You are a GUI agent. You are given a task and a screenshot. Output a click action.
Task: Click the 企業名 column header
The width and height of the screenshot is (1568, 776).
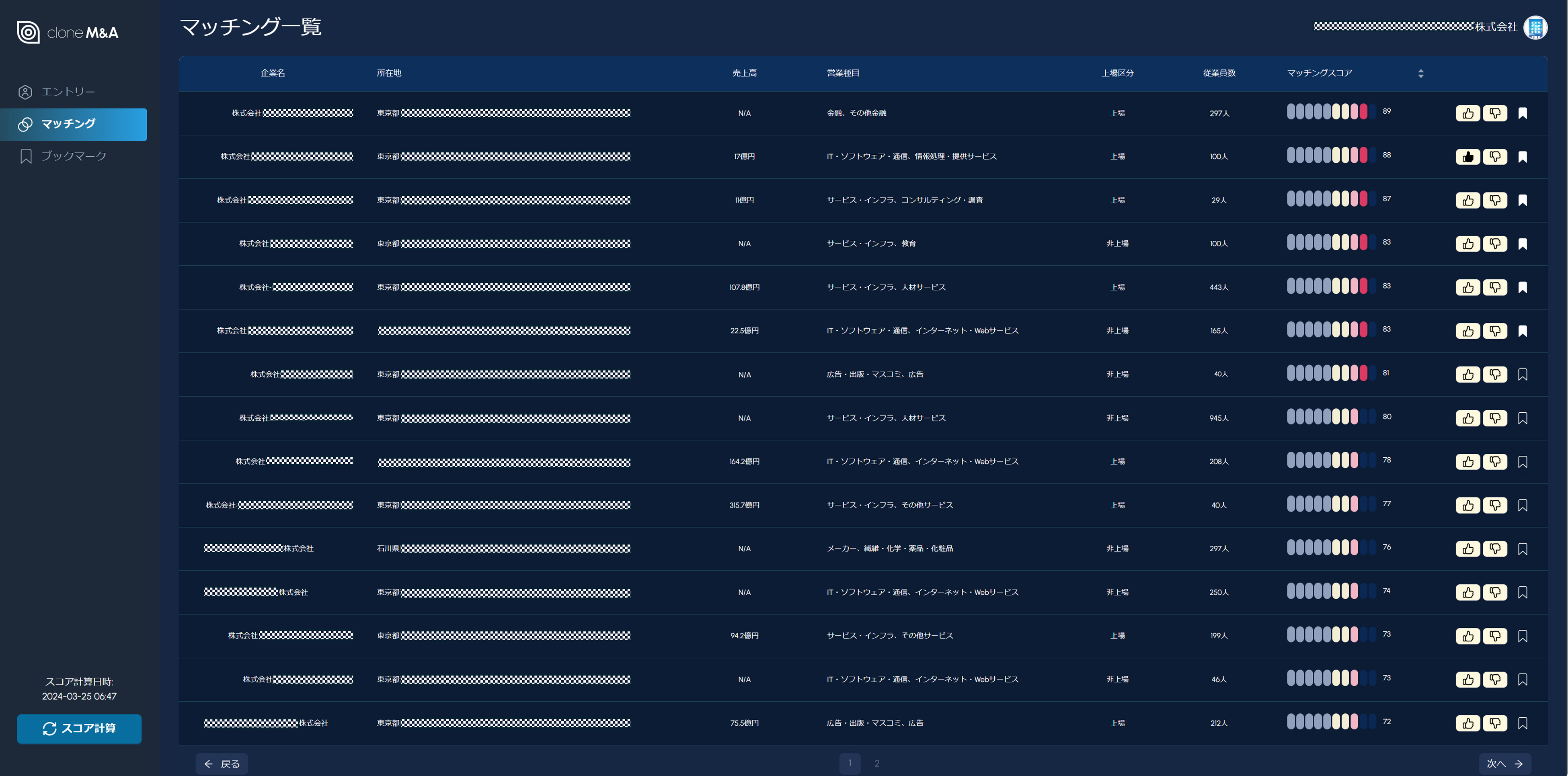click(273, 73)
